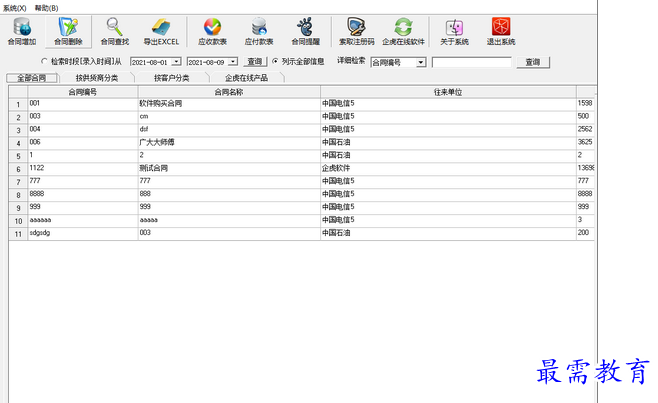Viewport: 658px width, 403px height.
Task: Click the 关于系统 about icon
Action: point(454,31)
